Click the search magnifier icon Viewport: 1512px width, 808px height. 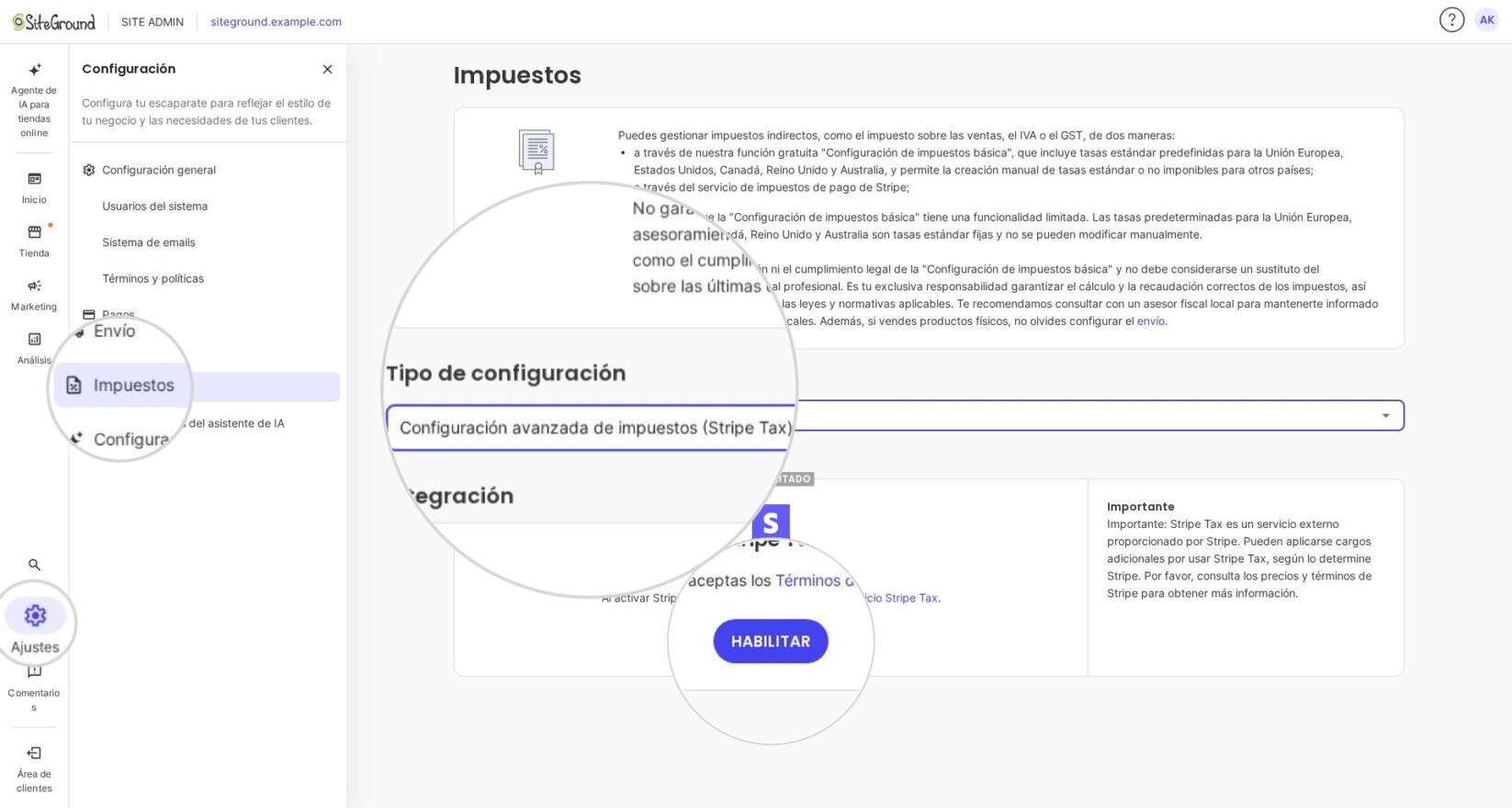34,565
